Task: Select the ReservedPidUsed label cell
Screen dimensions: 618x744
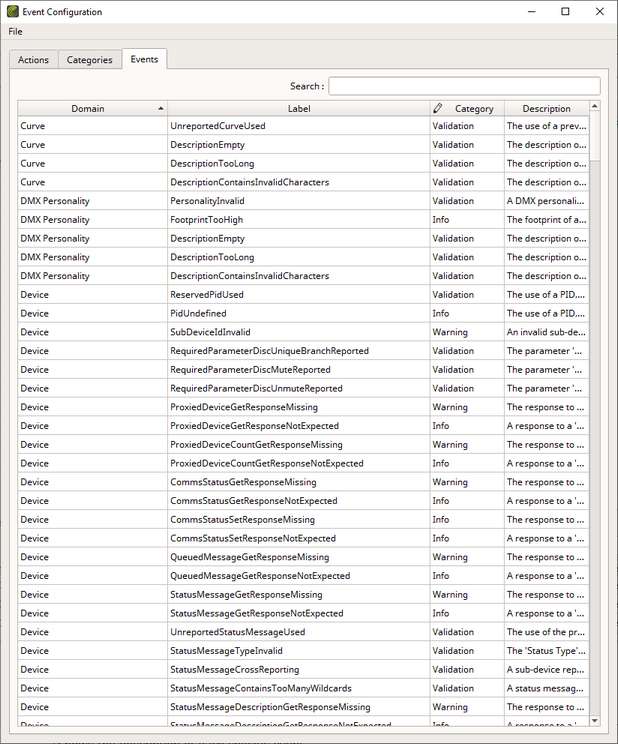Action: 299,295
